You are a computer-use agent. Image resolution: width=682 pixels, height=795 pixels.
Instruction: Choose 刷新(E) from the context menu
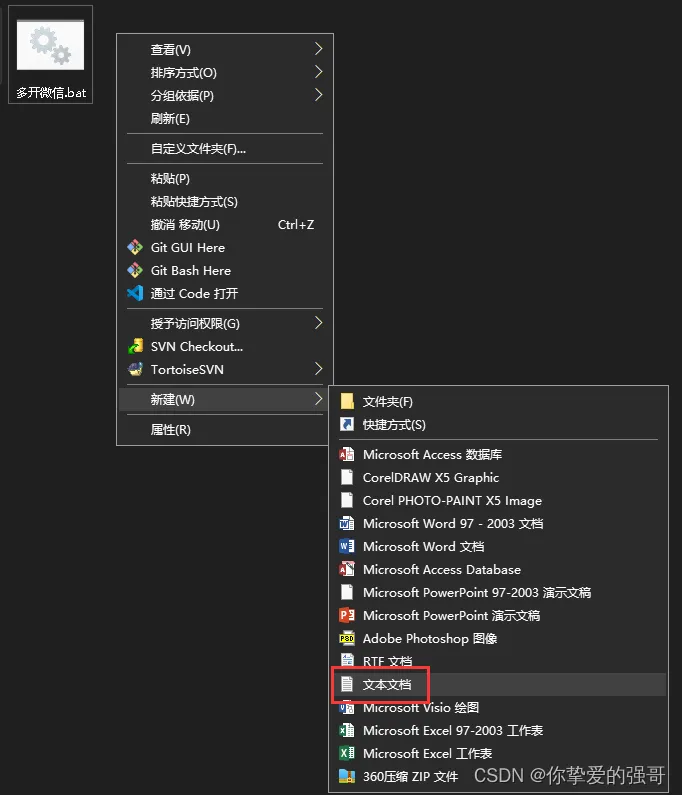(x=225, y=119)
